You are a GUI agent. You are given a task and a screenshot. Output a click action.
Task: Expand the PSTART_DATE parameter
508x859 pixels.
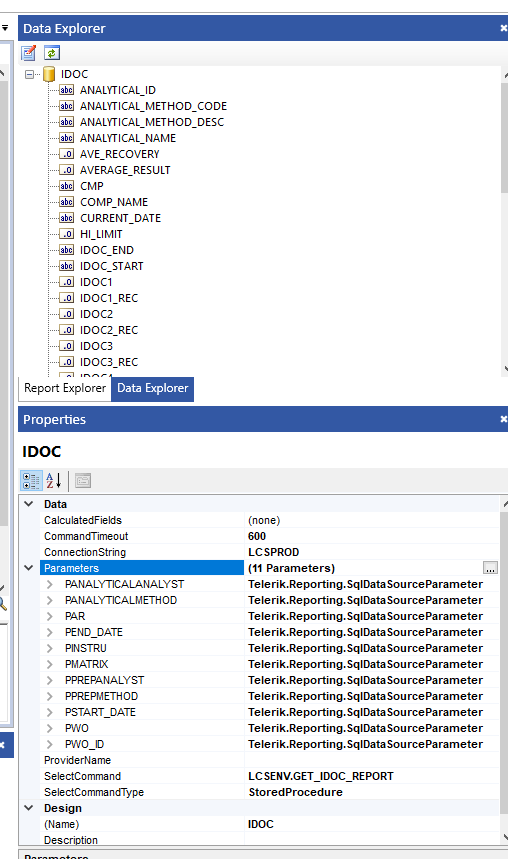(50, 712)
